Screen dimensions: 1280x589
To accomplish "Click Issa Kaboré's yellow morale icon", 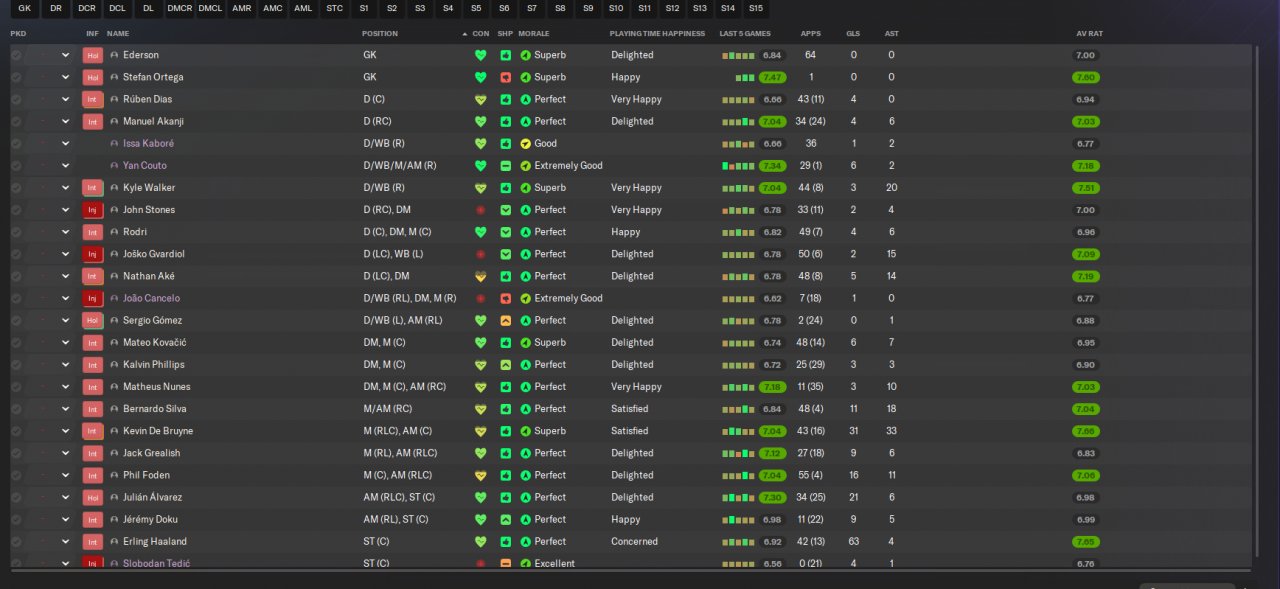I will tap(525, 144).
